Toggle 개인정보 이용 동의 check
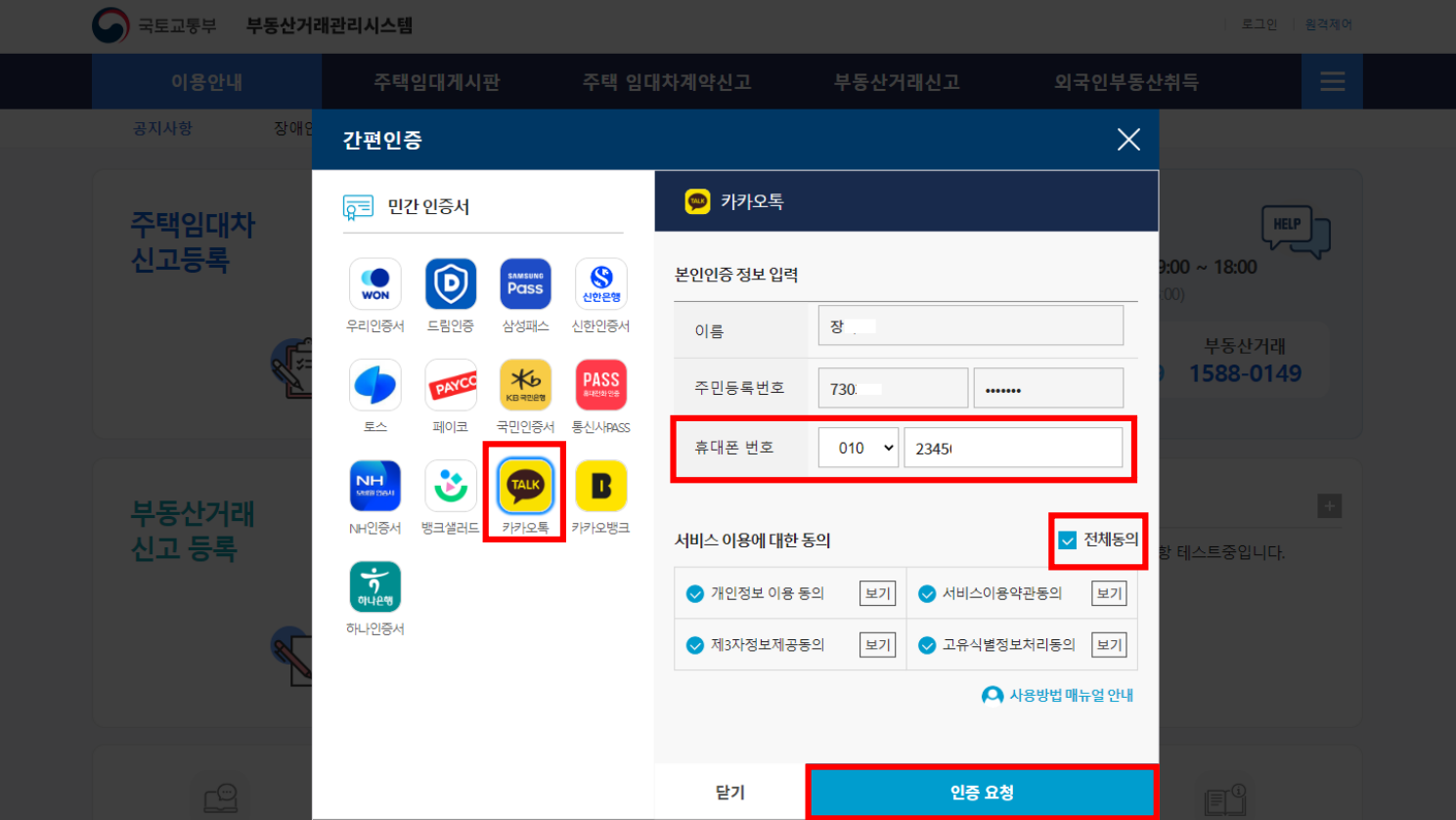This screenshot has width=1456, height=820. [x=695, y=593]
